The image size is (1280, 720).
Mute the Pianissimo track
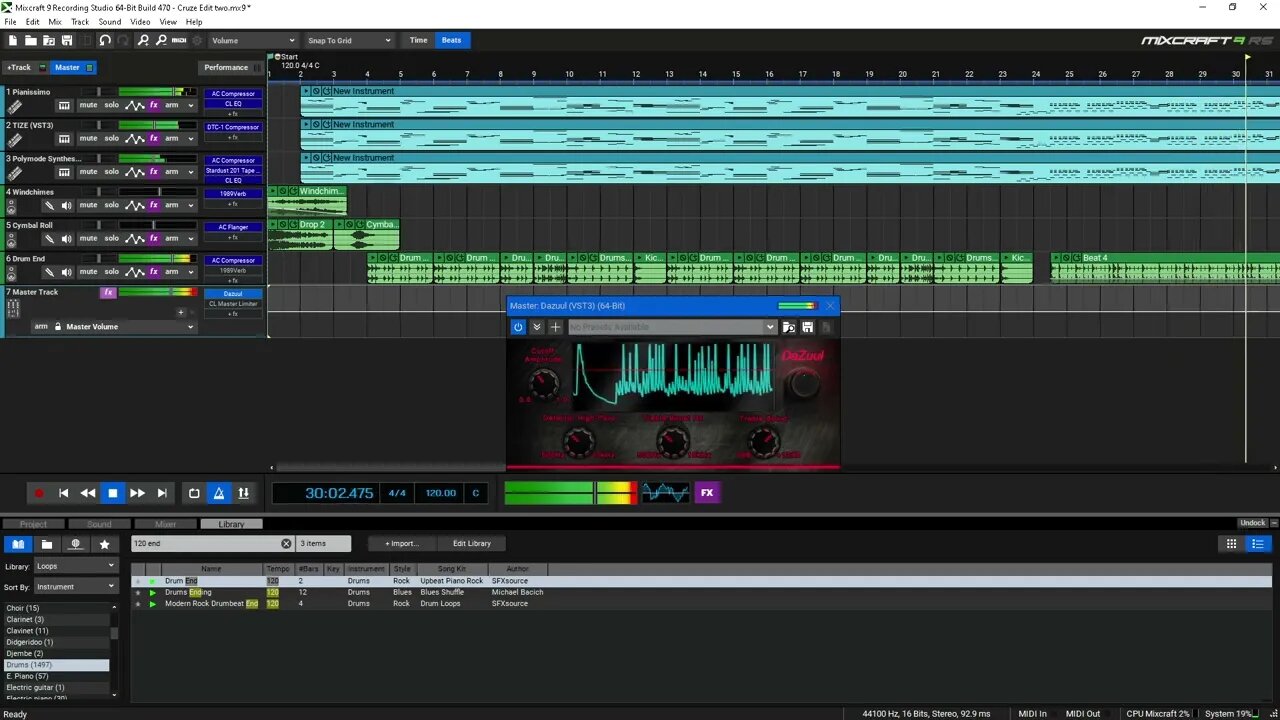(88, 105)
